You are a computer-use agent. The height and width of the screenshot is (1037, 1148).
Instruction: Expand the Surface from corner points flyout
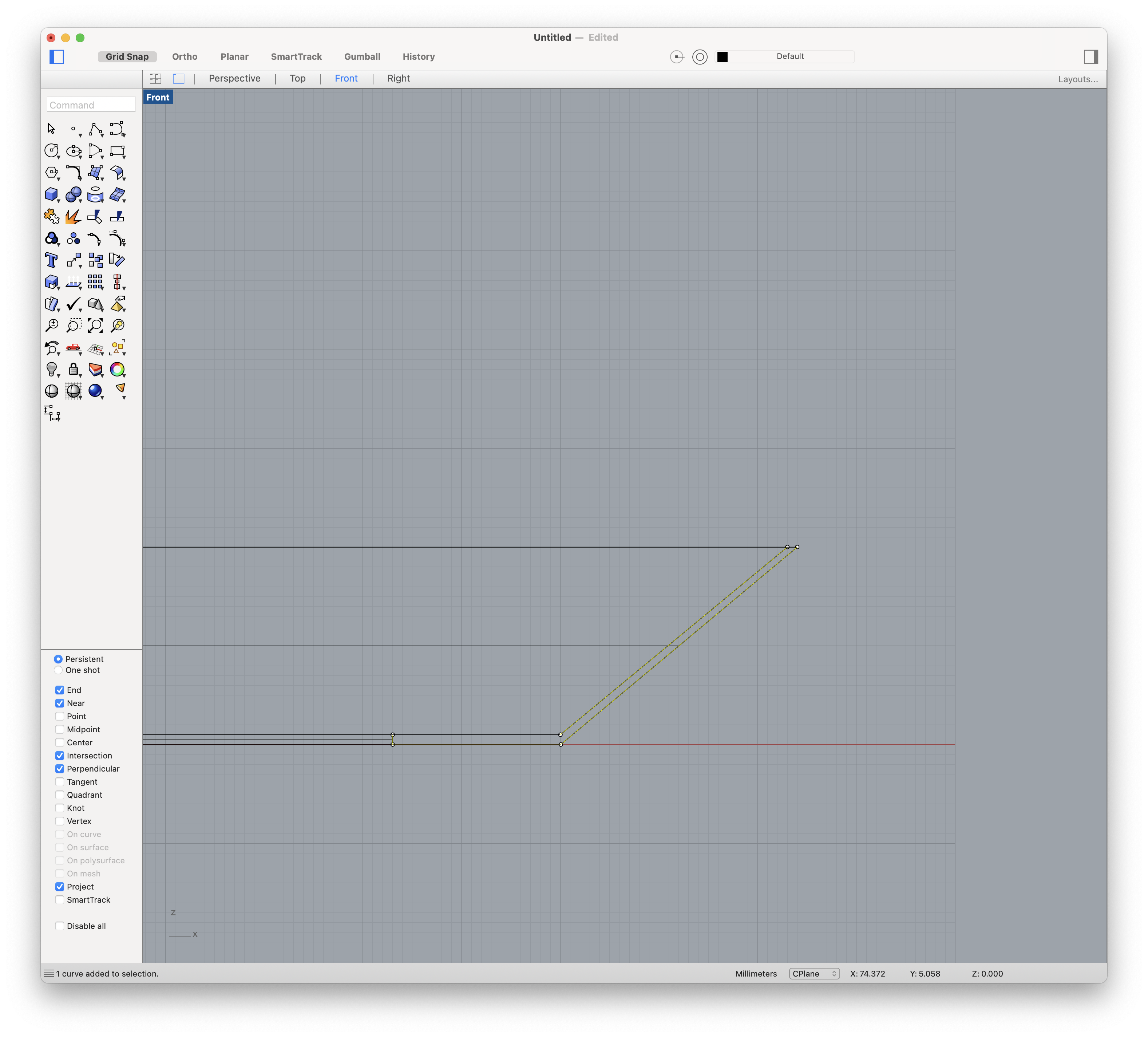[103, 179]
